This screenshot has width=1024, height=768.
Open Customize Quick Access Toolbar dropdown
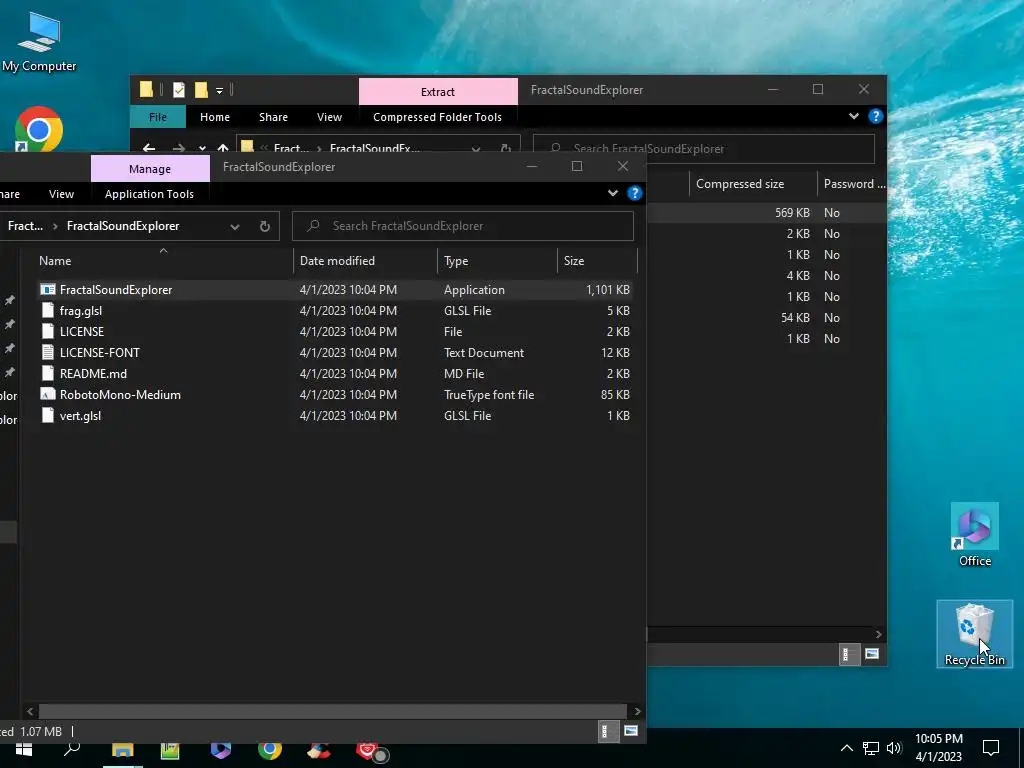219,91
